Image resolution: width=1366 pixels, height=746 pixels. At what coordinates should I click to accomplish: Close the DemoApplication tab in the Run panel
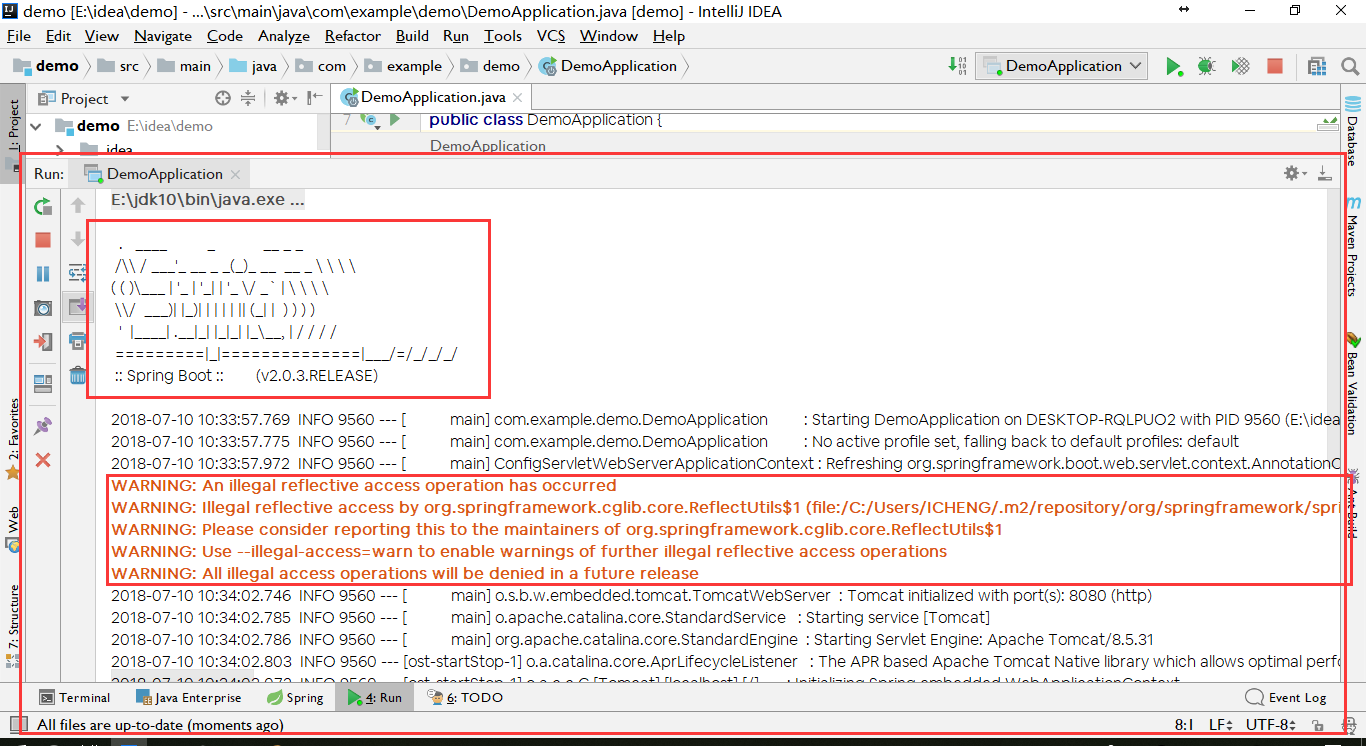(236, 174)
